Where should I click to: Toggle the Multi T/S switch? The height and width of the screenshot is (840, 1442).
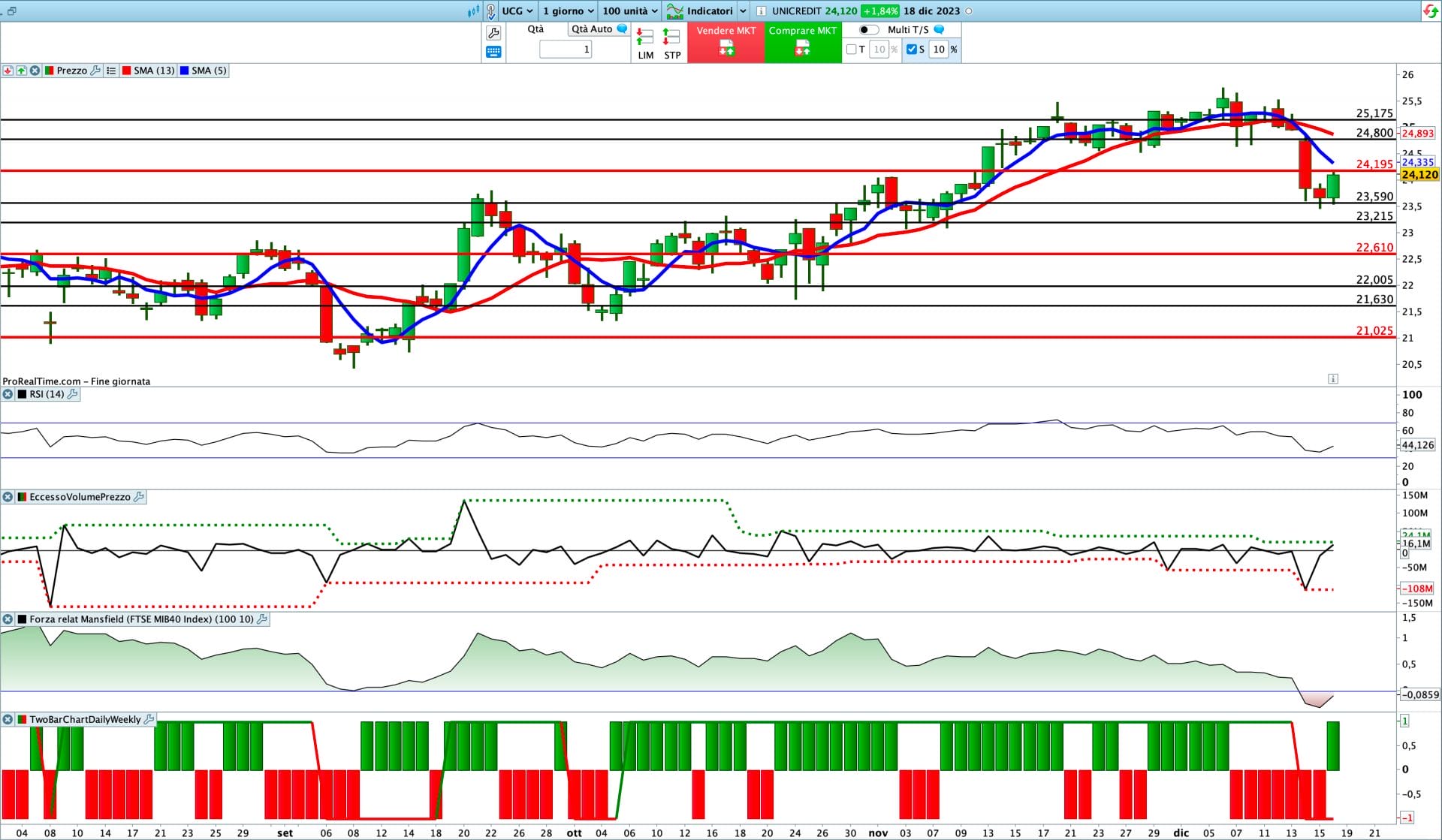(x=868, y=30)
